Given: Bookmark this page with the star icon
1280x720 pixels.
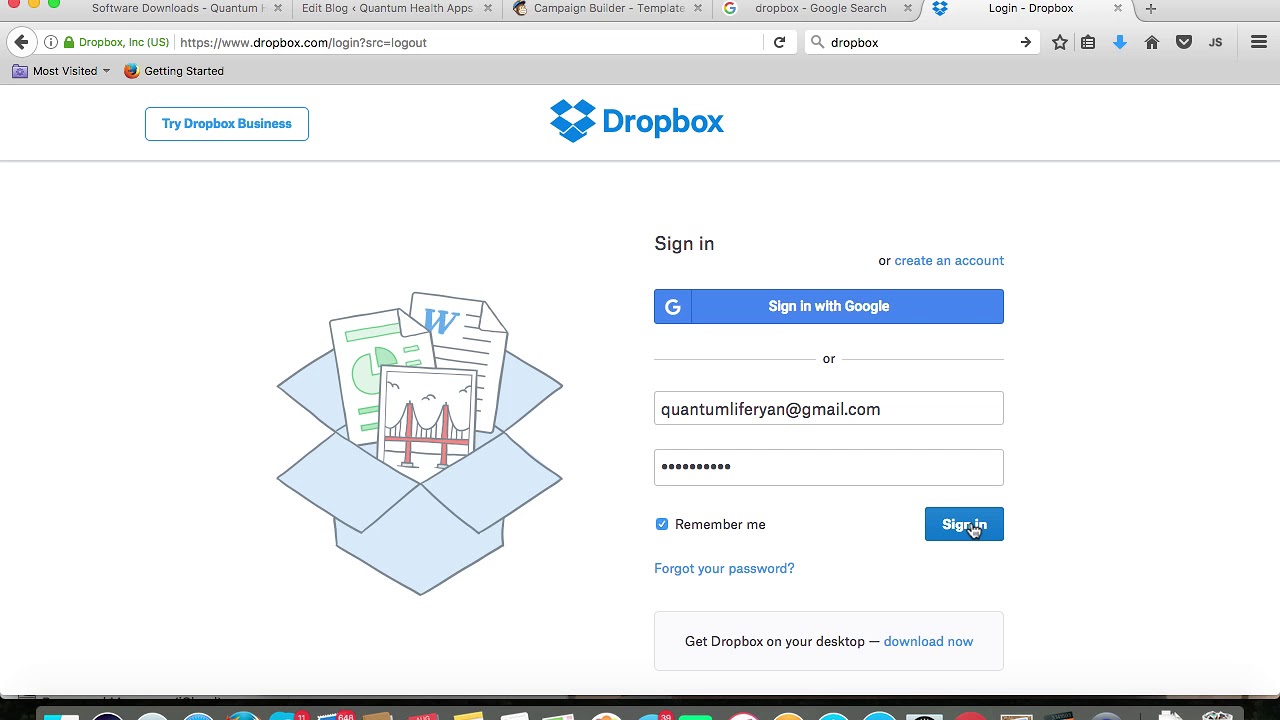Looking at the screenshot, I should pos(1060,42).
